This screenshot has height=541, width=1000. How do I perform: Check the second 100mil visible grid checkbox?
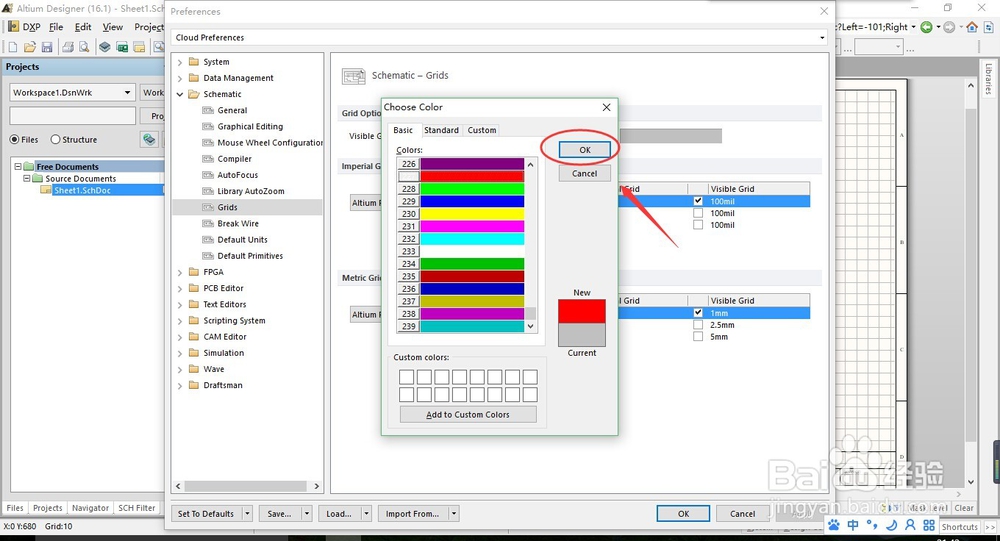pos(698,213)
